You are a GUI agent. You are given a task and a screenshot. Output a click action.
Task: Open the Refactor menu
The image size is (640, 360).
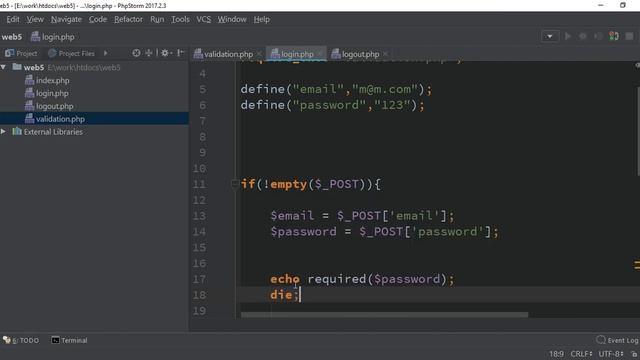[128, 19]
